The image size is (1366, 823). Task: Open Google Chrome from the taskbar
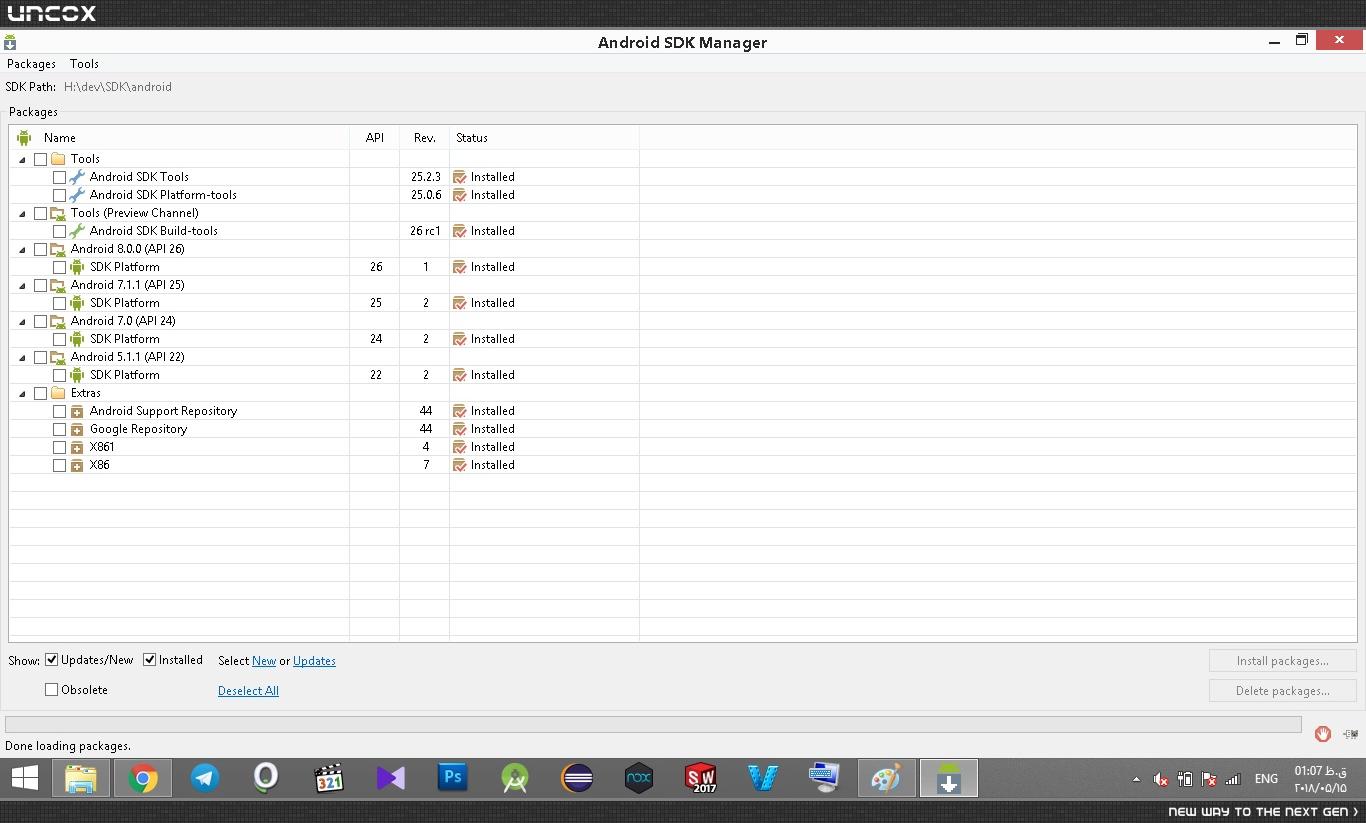click(x=143, y=778)
